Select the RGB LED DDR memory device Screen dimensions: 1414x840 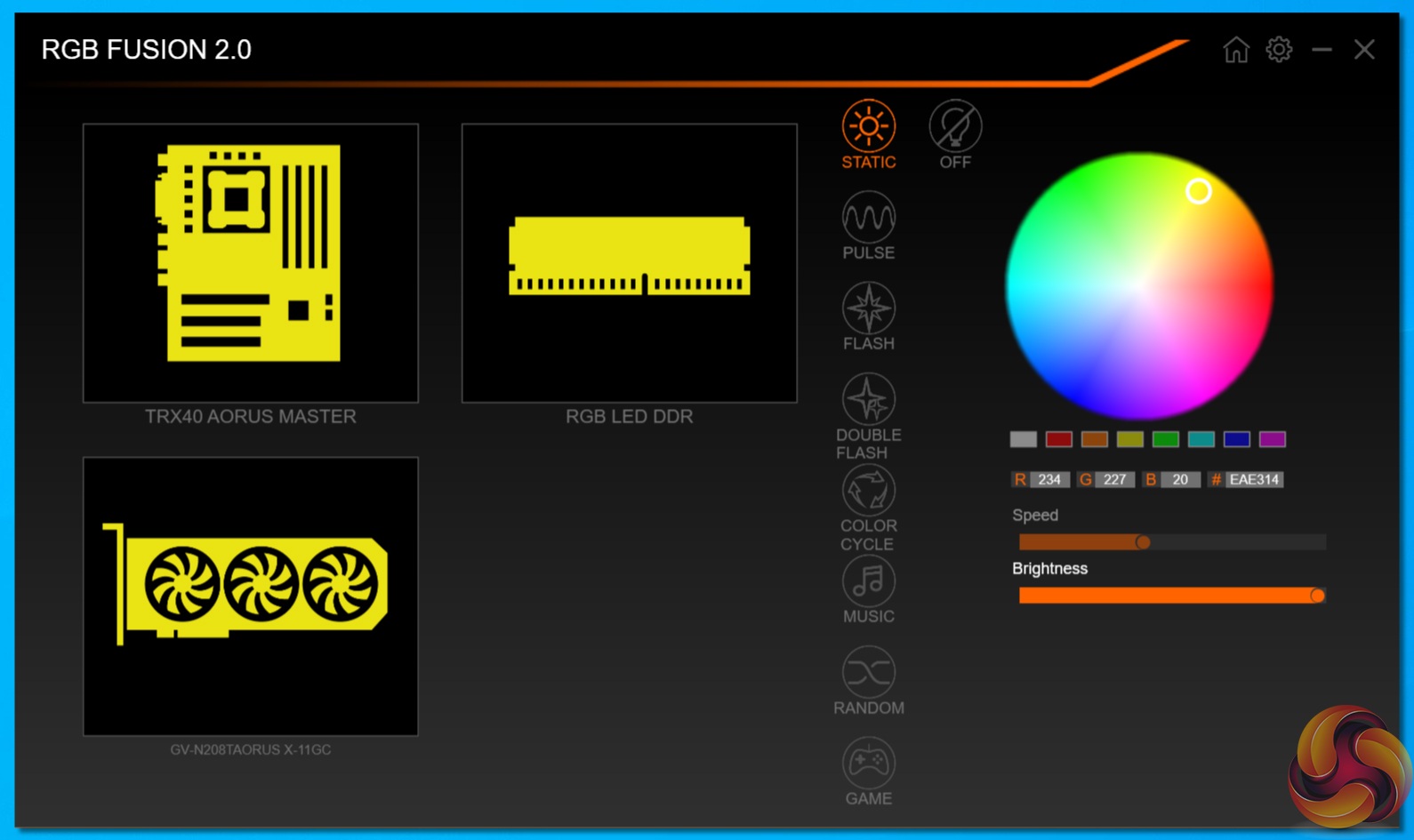tap(630, 263)
